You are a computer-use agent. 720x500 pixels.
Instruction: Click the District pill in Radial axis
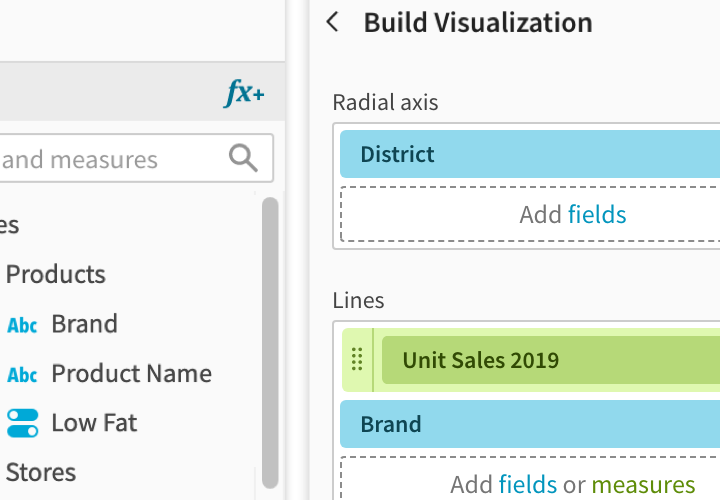530,154
